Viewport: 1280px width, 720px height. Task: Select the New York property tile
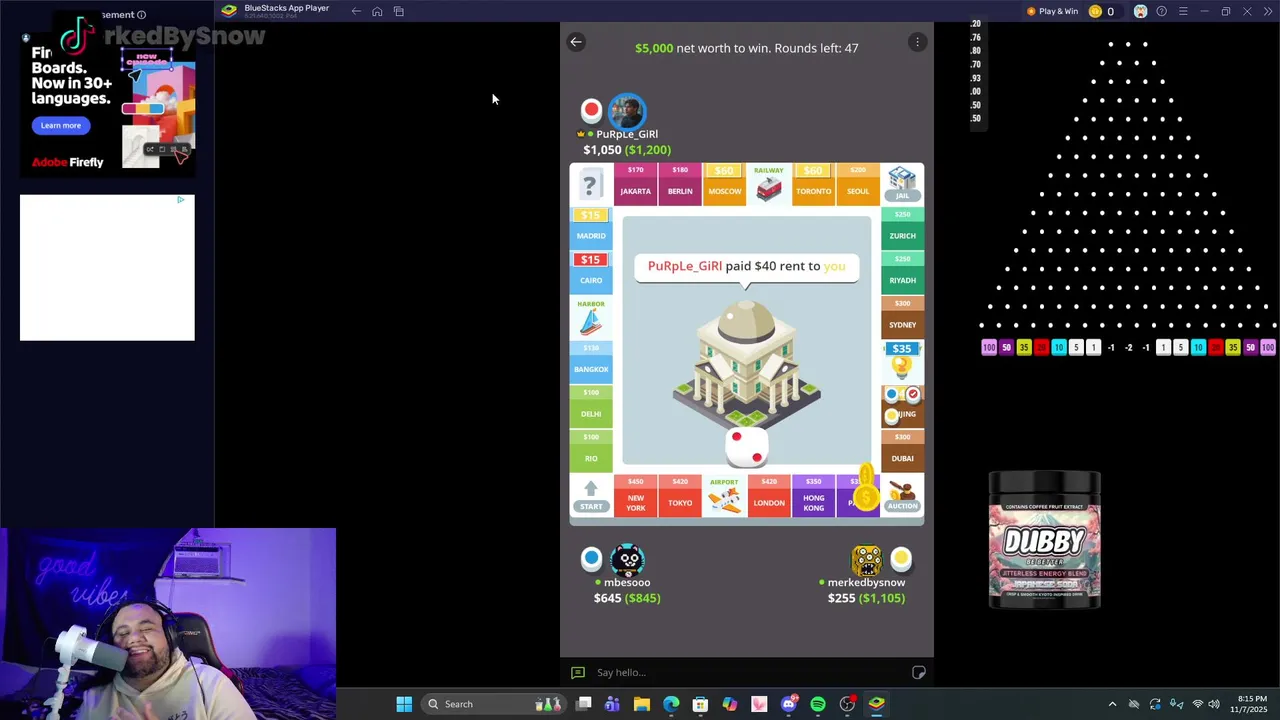pos(635,496)
